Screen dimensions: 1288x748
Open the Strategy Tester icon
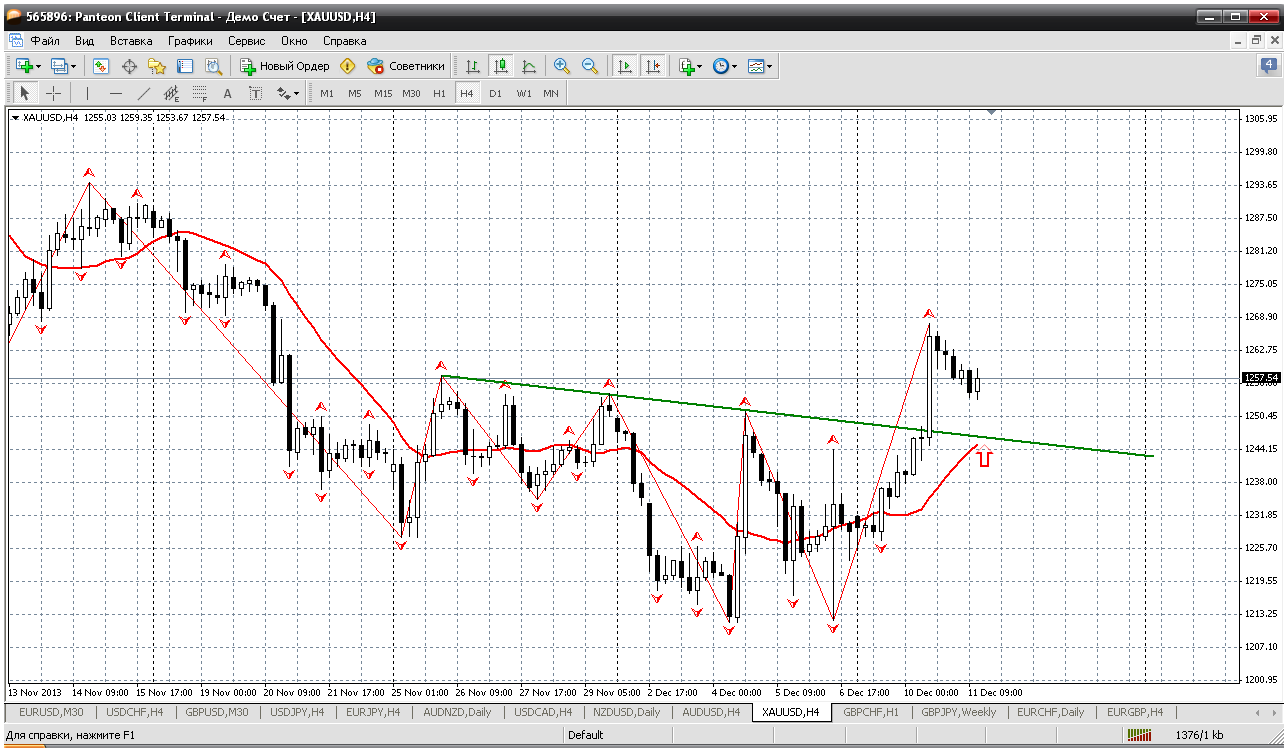213,66
